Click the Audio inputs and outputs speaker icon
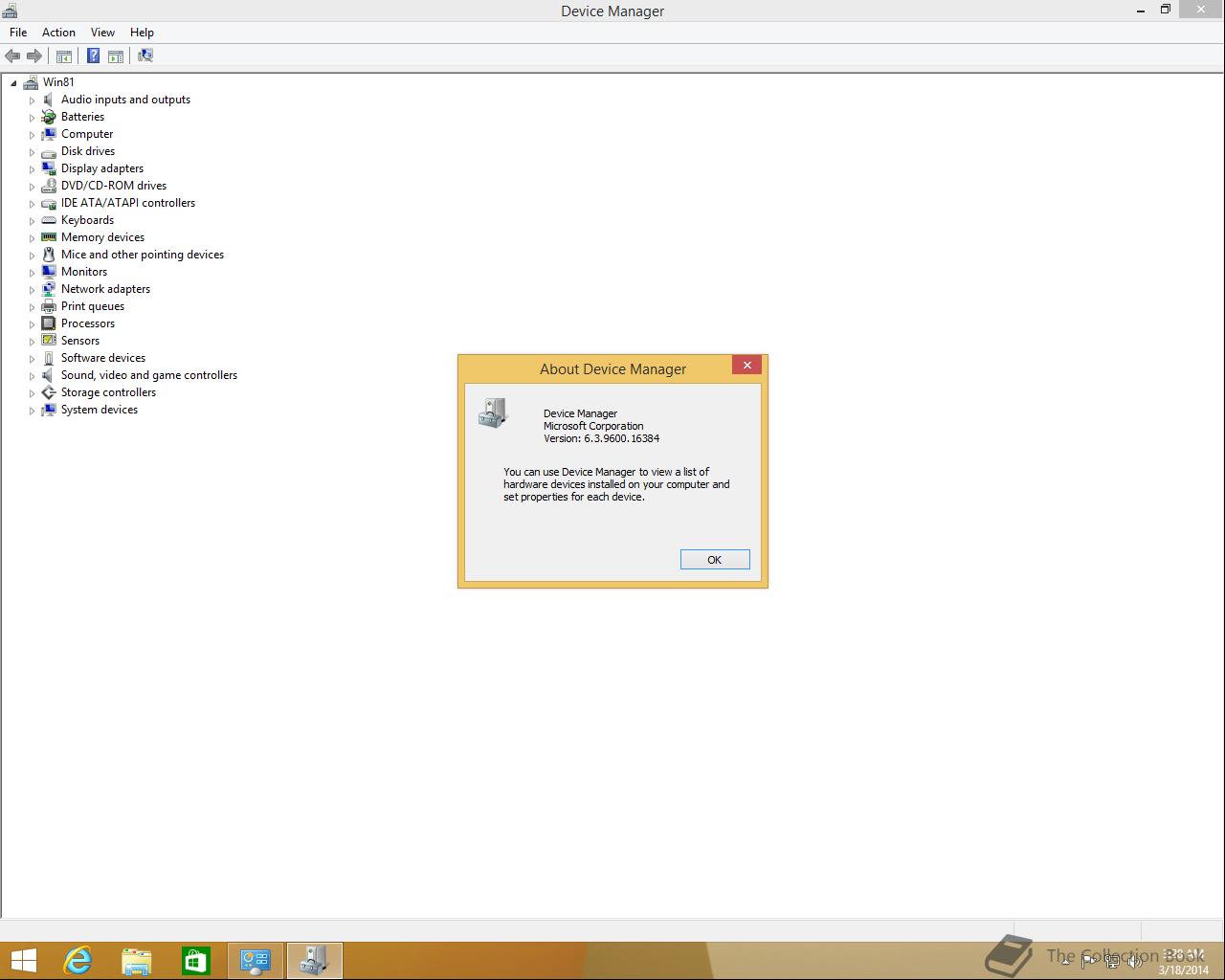Viewport: 1225px width, 980px height. click(49, 100)
